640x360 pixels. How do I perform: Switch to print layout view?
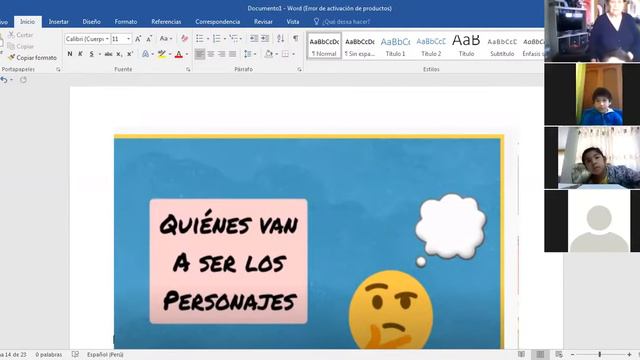(x=540, y=354)
